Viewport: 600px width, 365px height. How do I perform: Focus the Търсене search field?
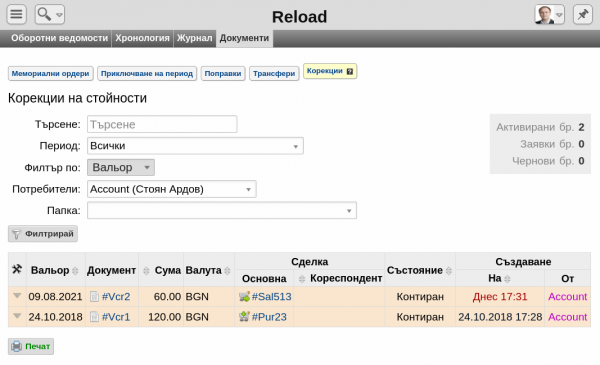[162, 124]
